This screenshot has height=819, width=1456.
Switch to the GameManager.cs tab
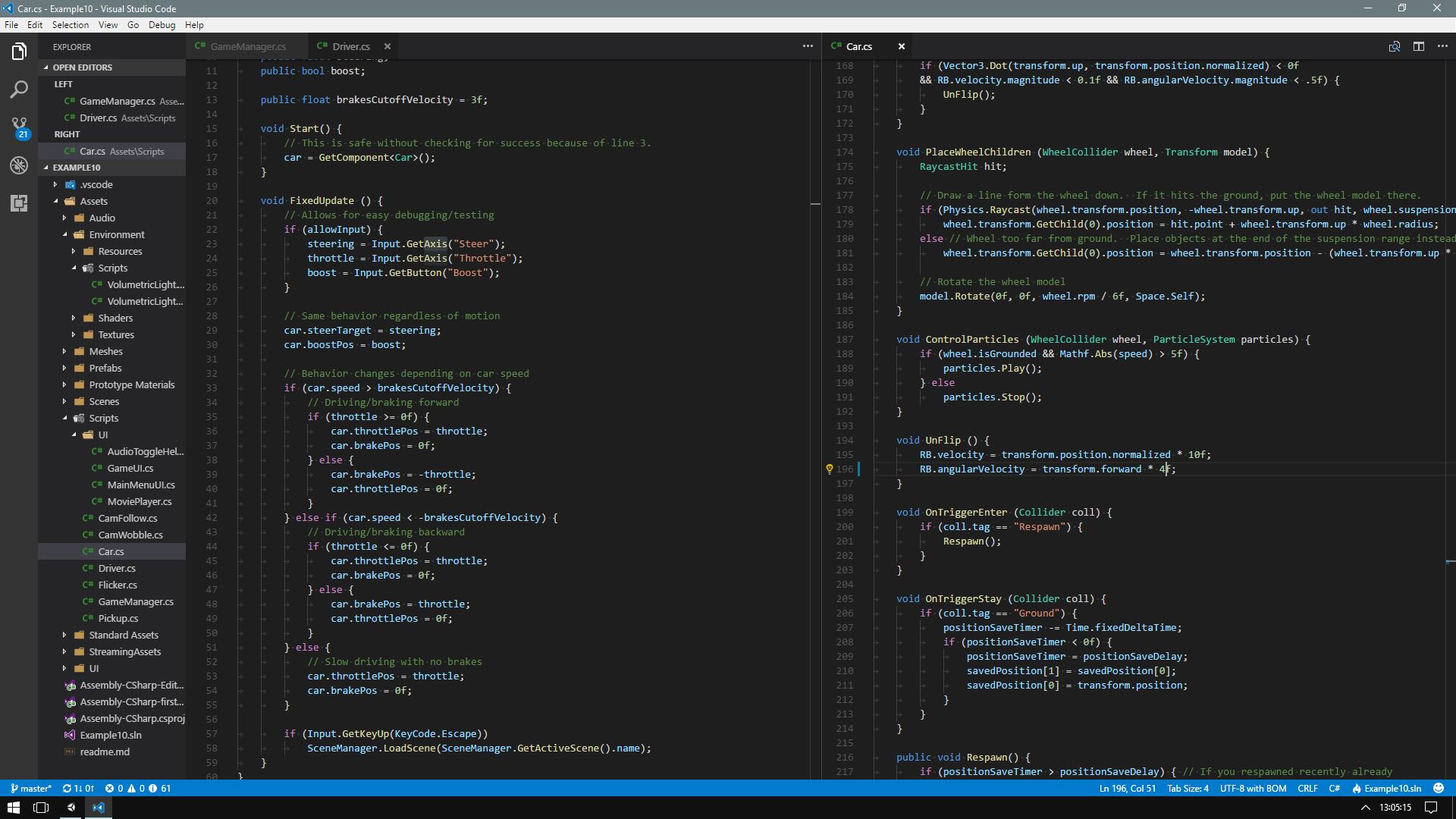tap(247, 46)
